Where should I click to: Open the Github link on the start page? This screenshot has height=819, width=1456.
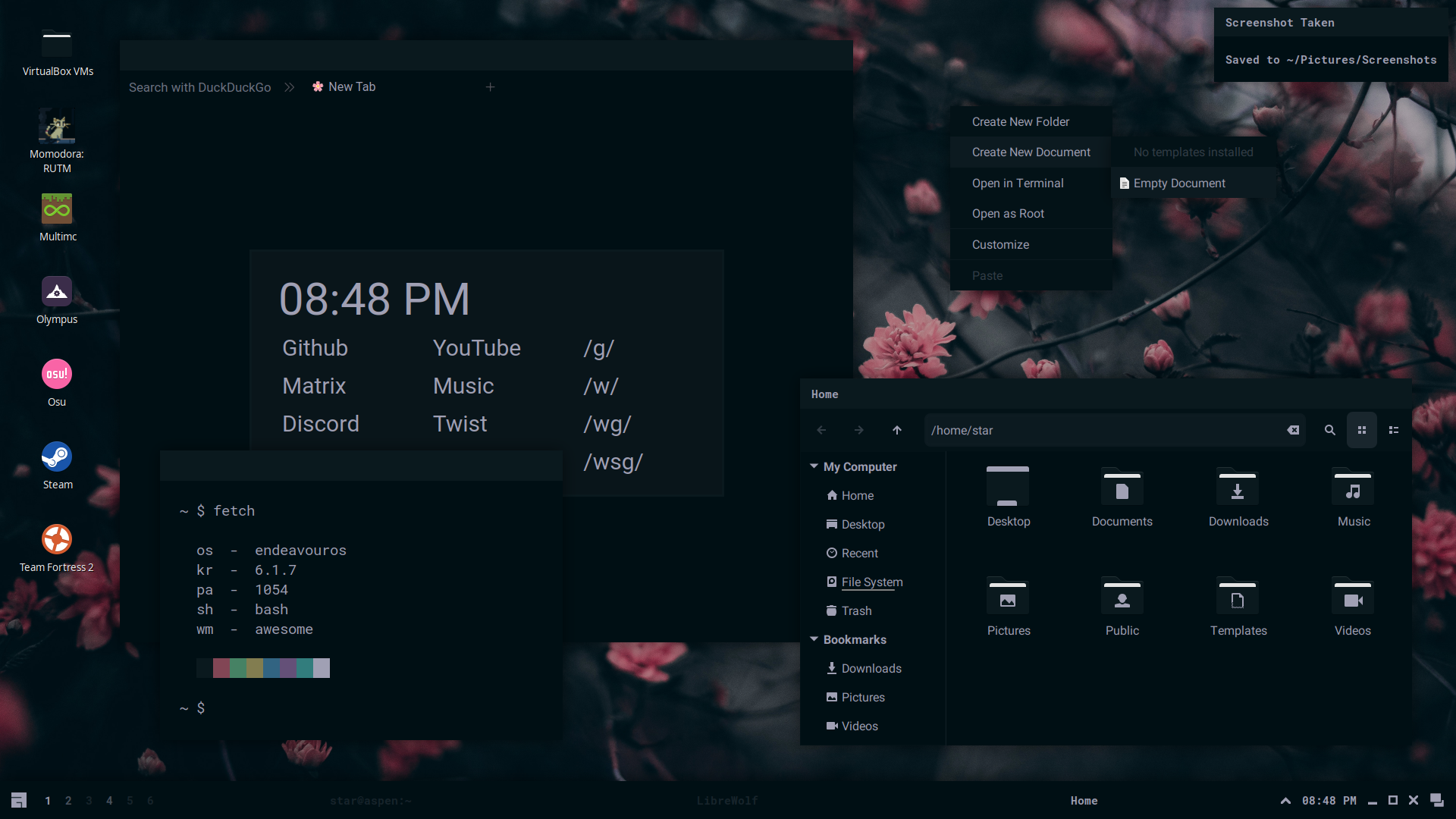[315, 348]
